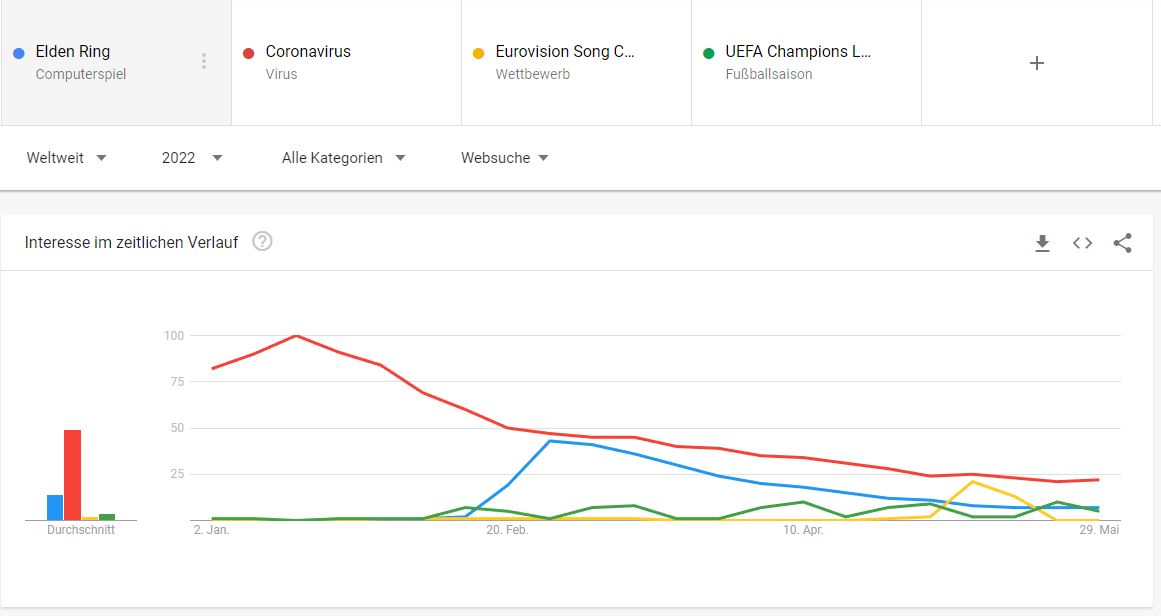Open the Websuche search type dropdown
1161x616 pixels.
point(504,158)
